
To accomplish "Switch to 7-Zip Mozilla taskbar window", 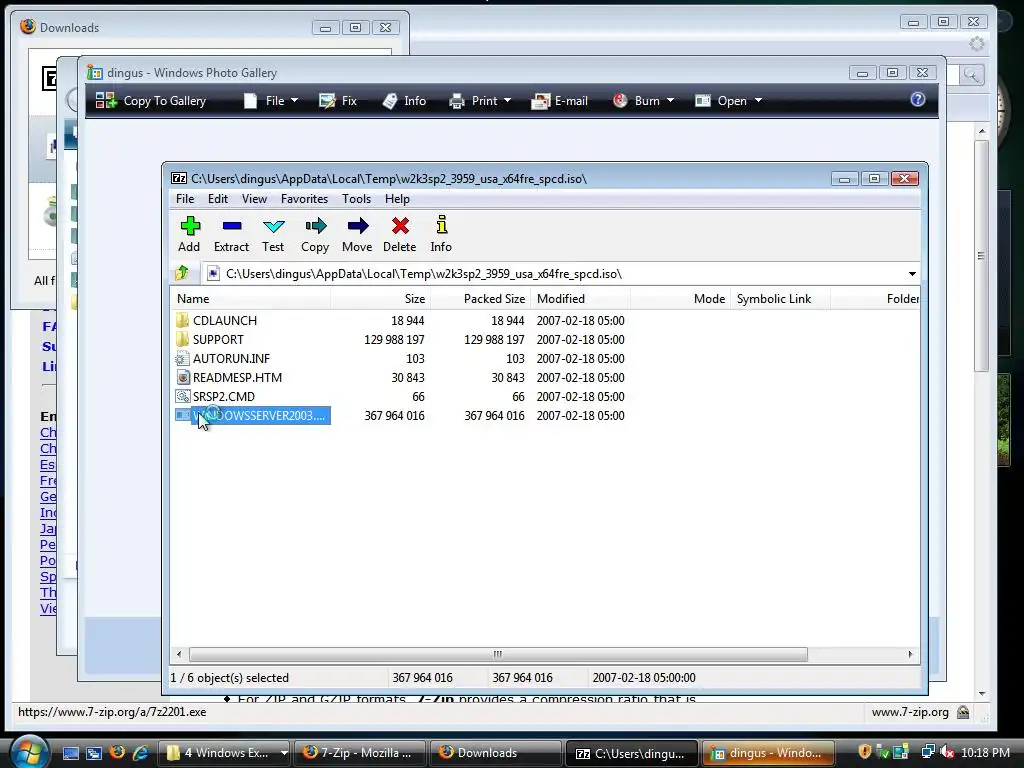I will 360,753.
